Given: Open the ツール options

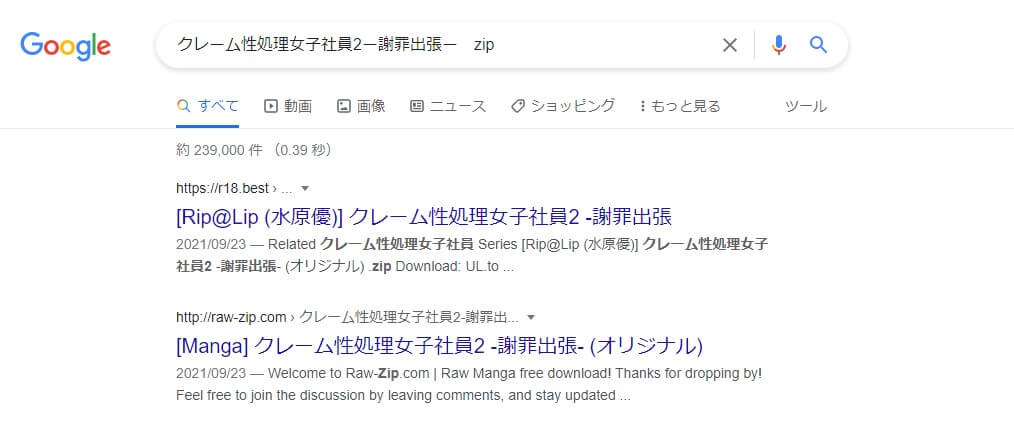Looking at the screenshot, I should tap(805, 106).
